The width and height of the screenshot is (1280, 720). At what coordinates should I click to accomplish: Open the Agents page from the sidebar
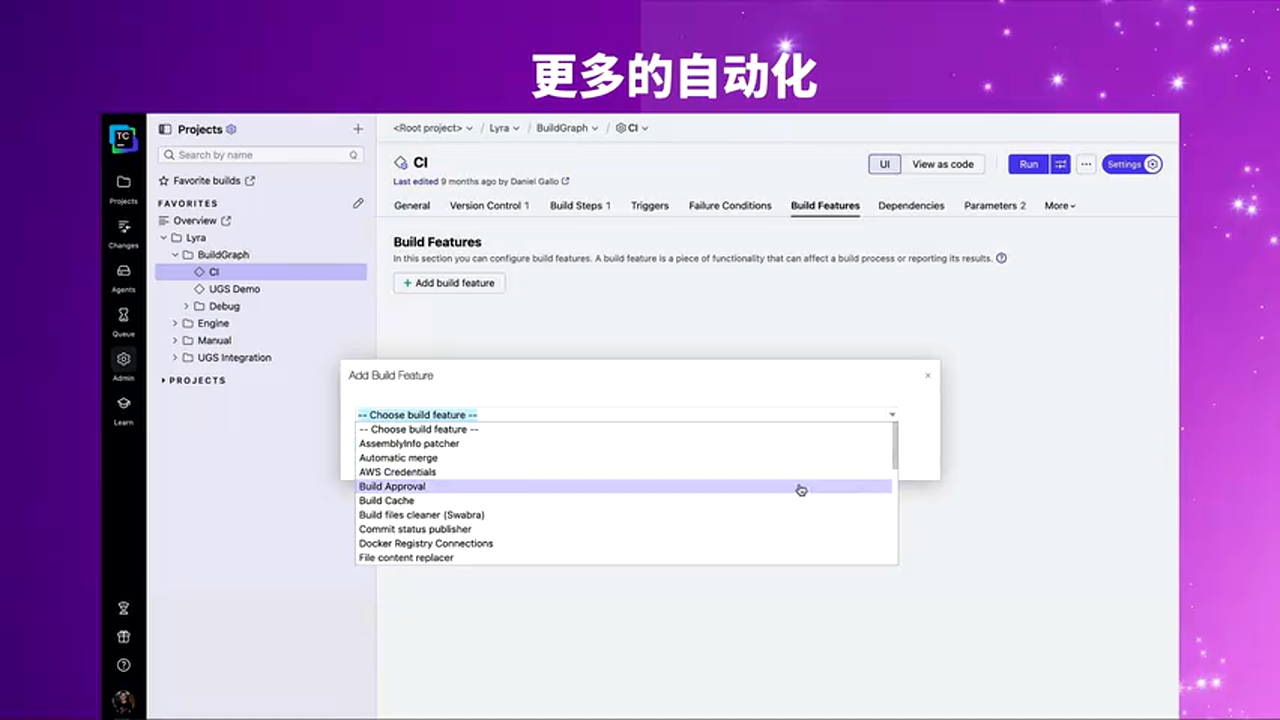point(123,272)
